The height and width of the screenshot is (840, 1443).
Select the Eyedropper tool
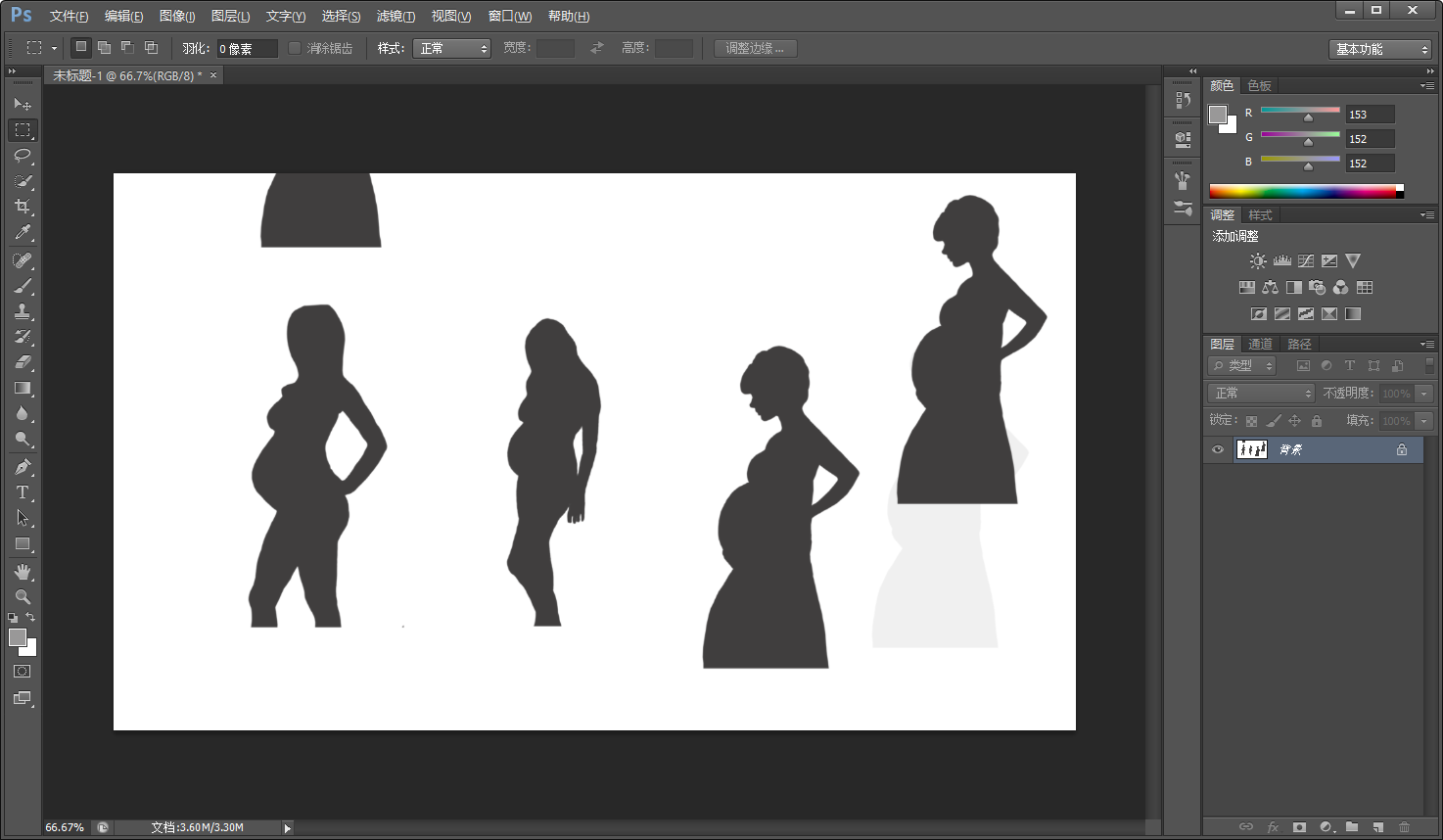coord(23,232)
